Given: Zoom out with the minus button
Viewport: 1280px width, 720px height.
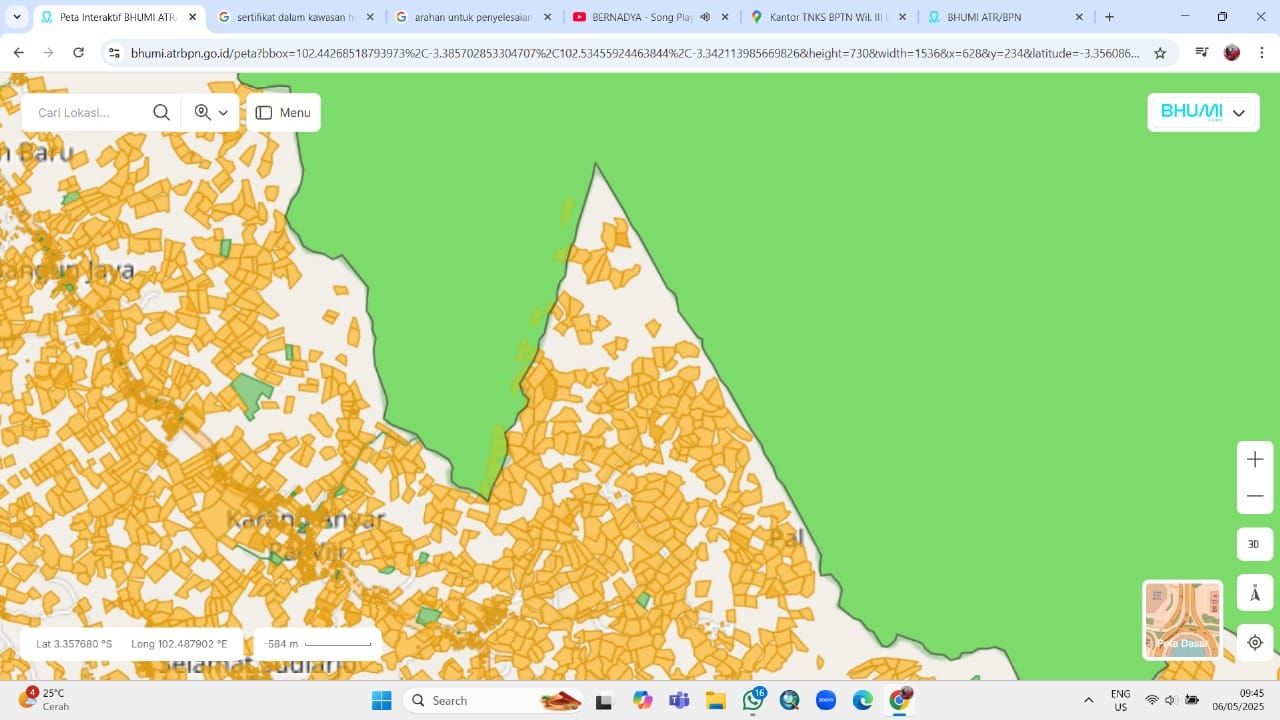Looking at the screenshot, I should pos(1255,496).
